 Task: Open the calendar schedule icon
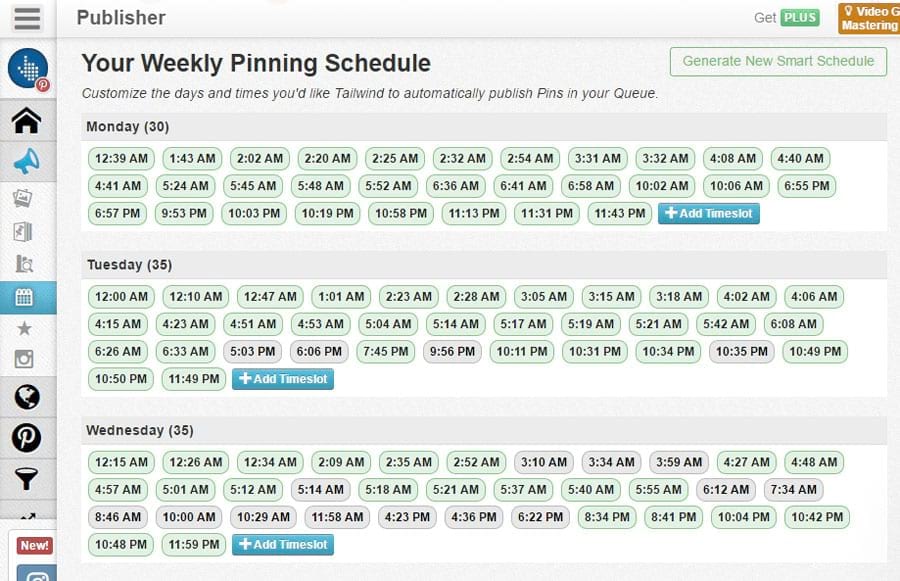27,297
